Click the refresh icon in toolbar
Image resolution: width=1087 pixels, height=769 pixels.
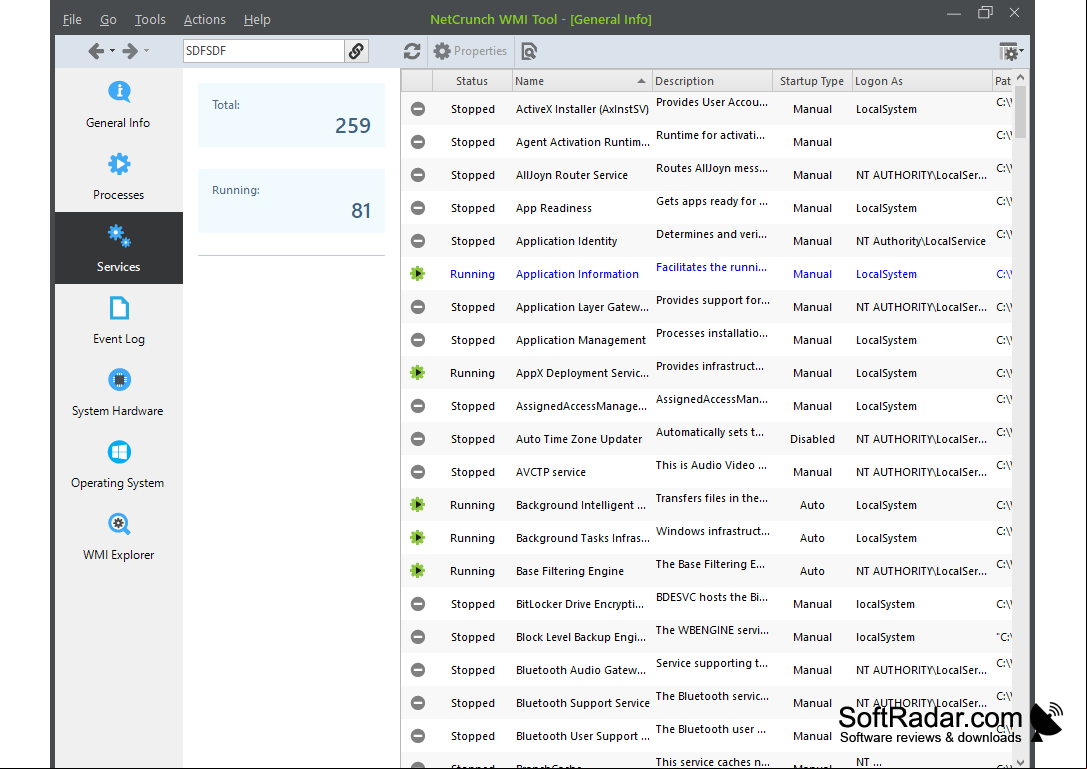412,51
